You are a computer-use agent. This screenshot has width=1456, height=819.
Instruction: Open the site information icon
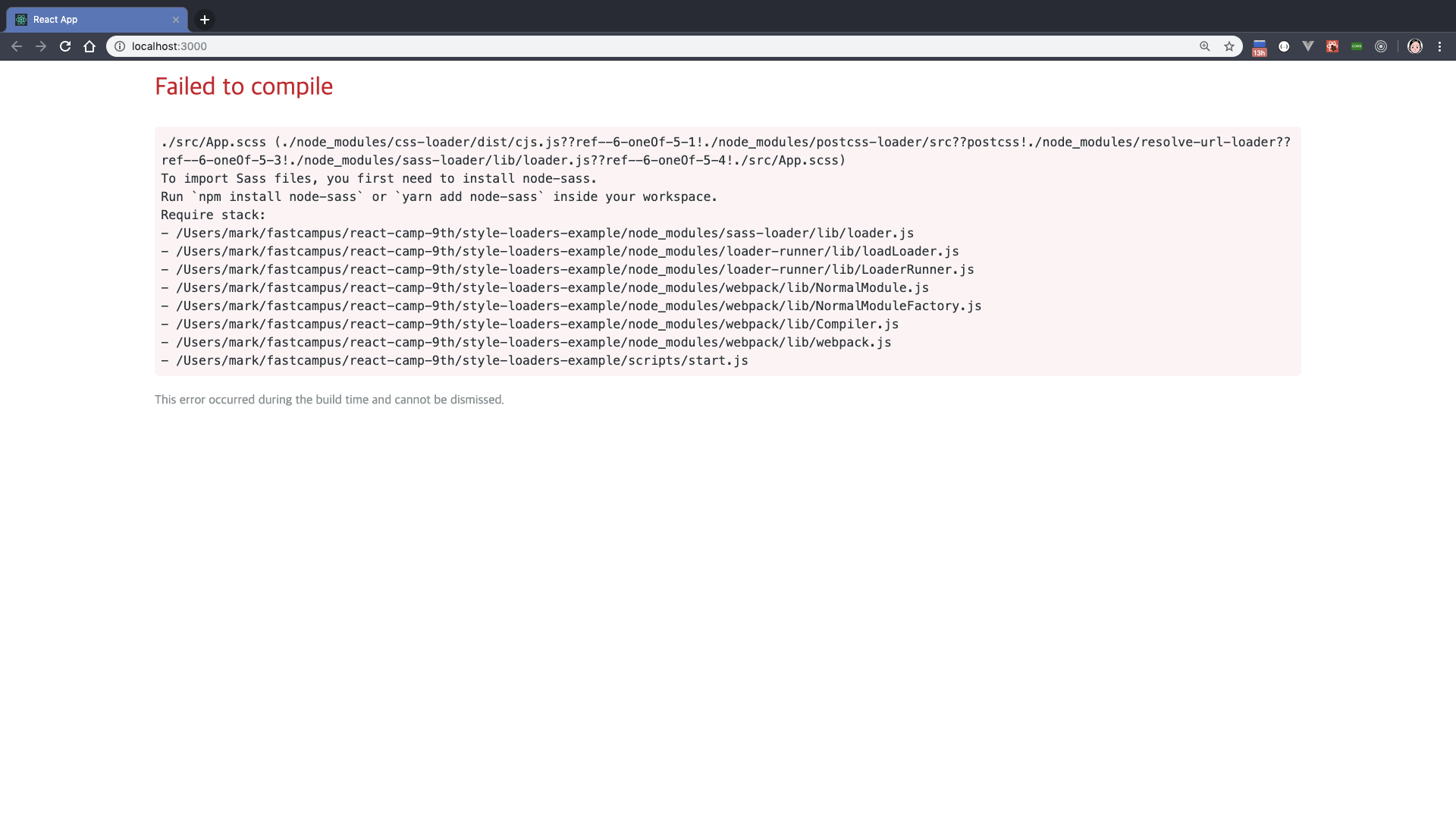[x=120, y=46]
